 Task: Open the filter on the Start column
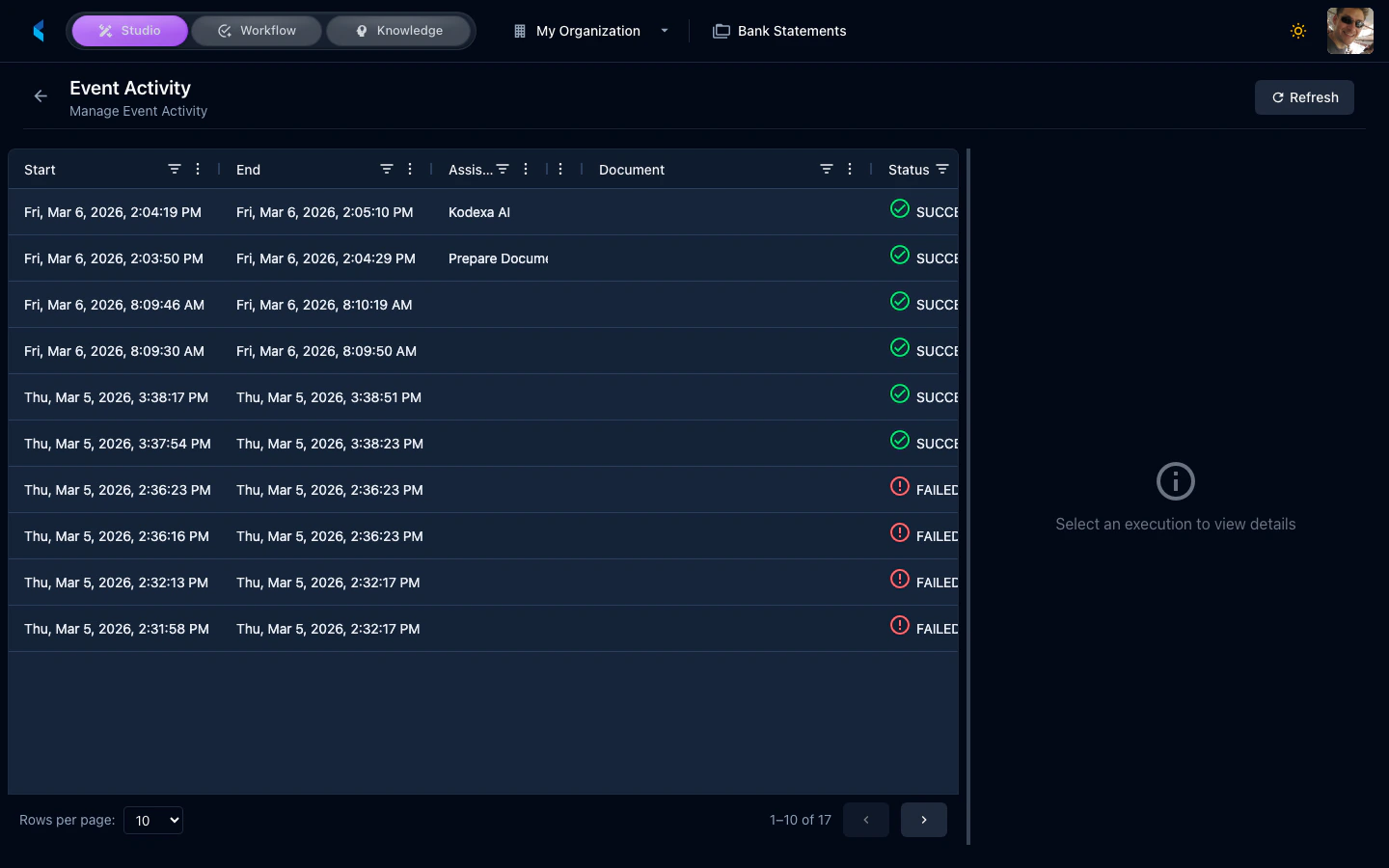point(175,169)
